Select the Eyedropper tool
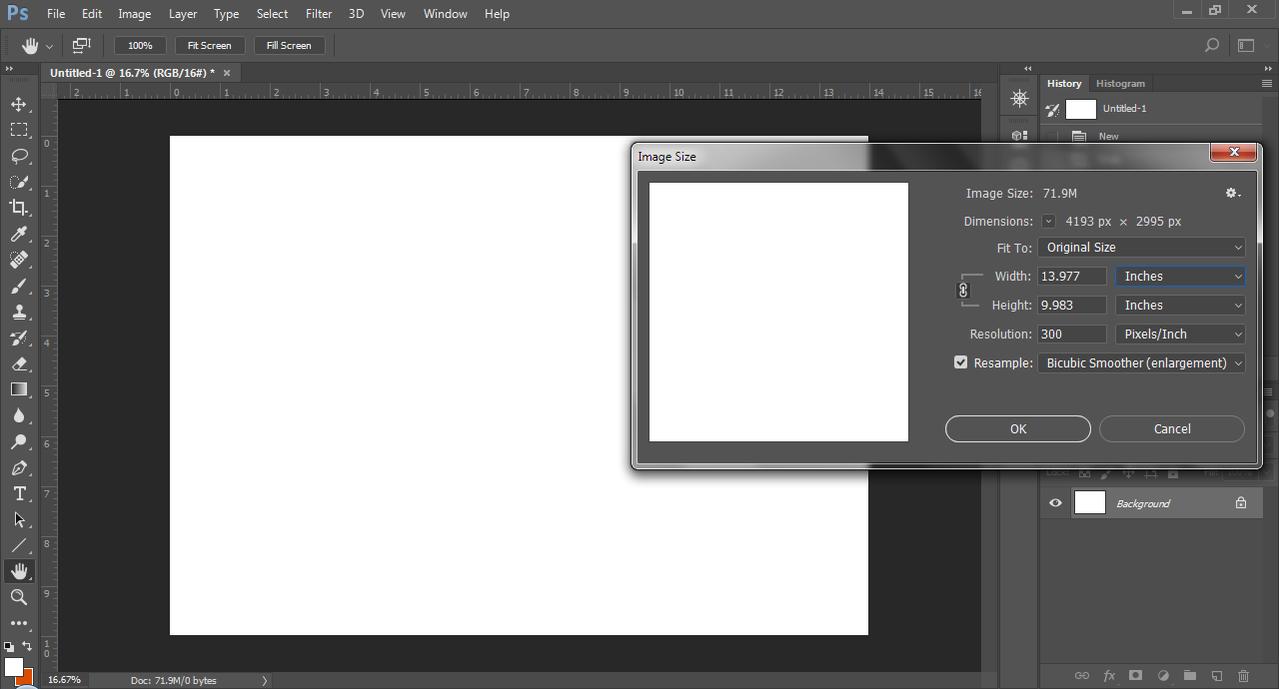The height and width of the screenshot is (689, 1279). 19,234
